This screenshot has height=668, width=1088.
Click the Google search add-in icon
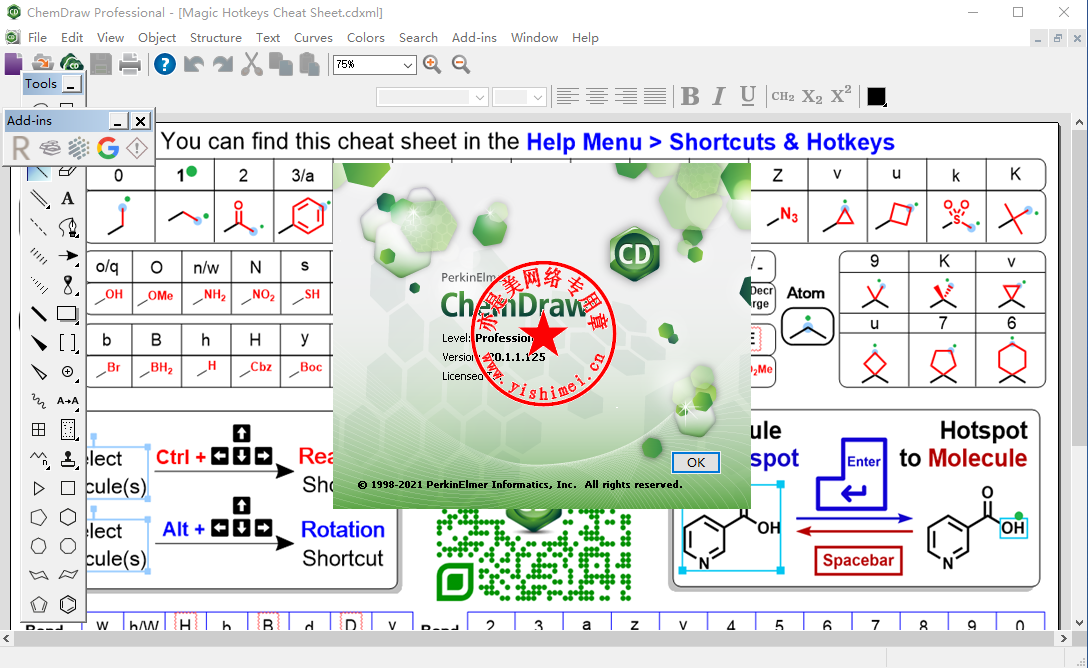tap(108, 148)
